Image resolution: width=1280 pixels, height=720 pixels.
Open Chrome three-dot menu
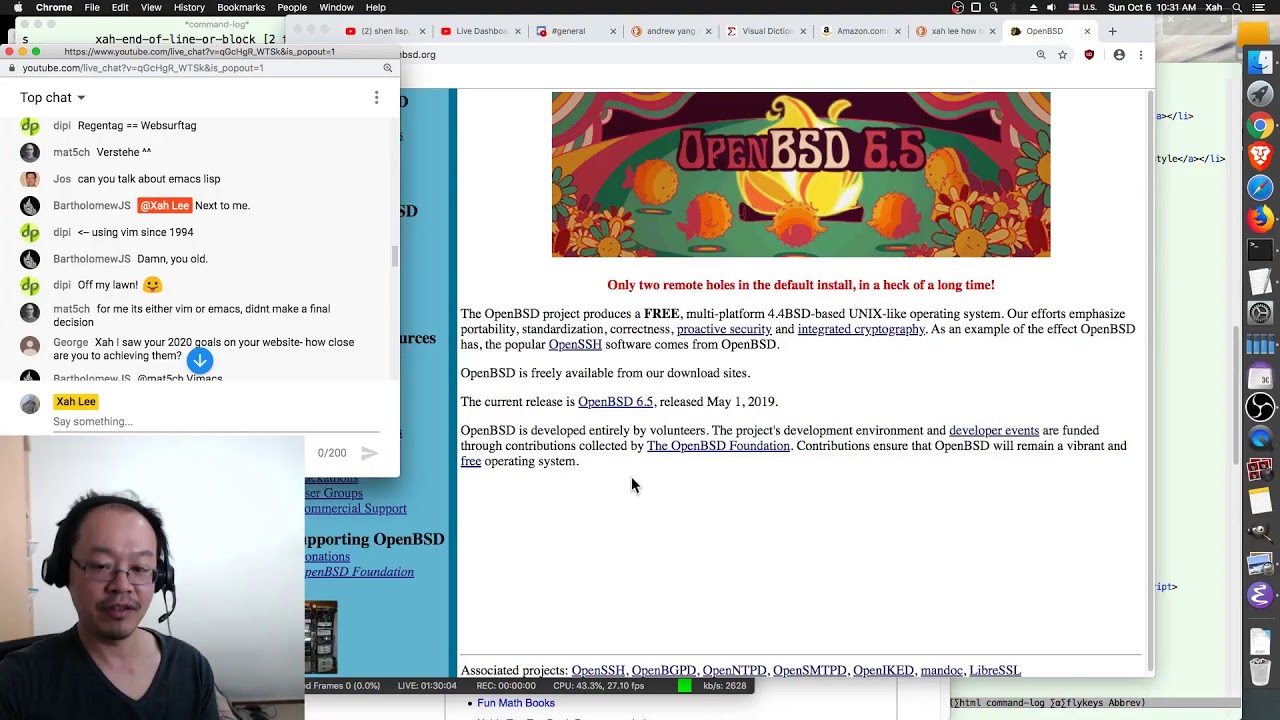1141,55
